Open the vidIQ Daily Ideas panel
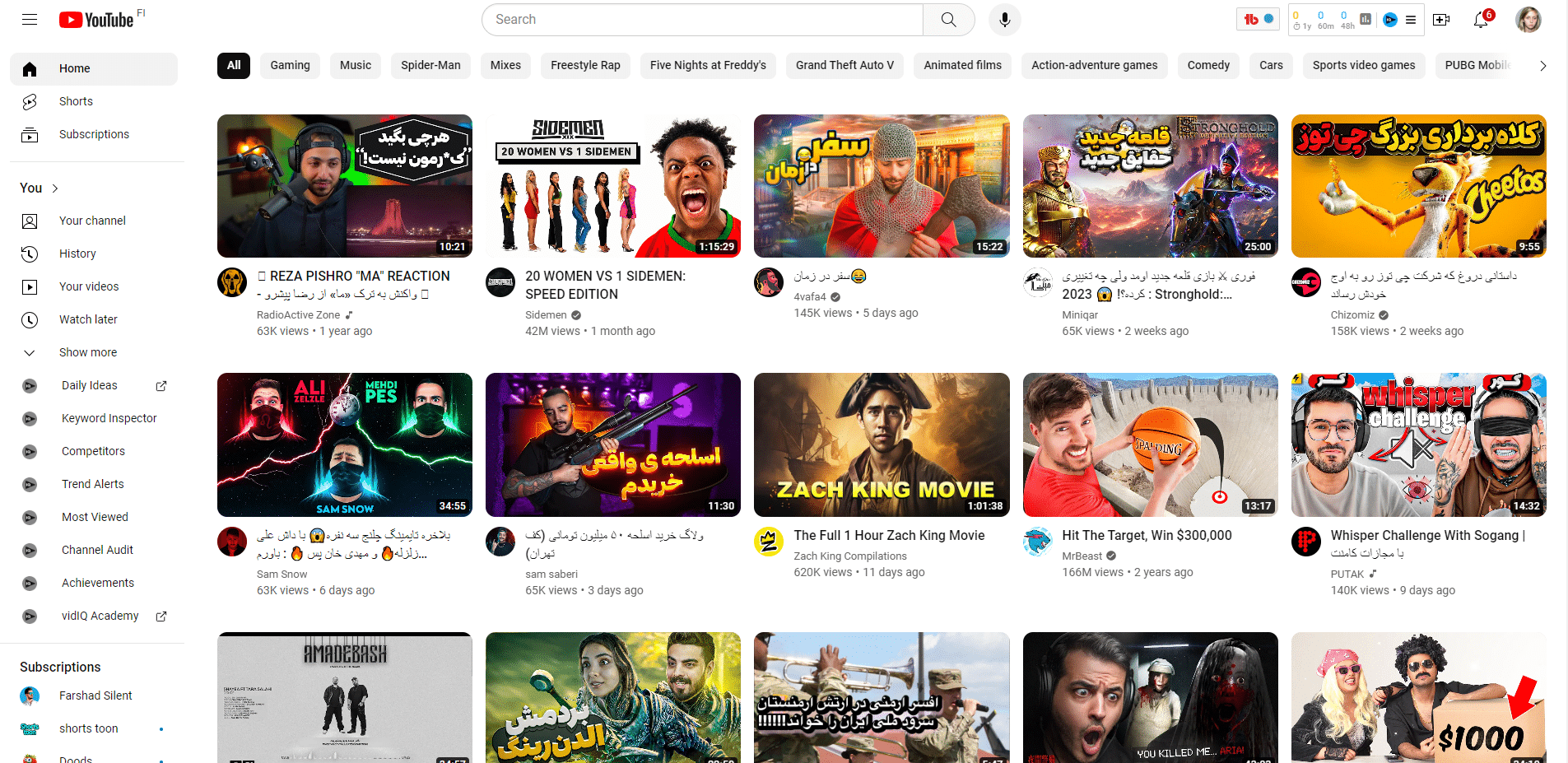Screen dimensions: 1568x763 click(89, 385)
